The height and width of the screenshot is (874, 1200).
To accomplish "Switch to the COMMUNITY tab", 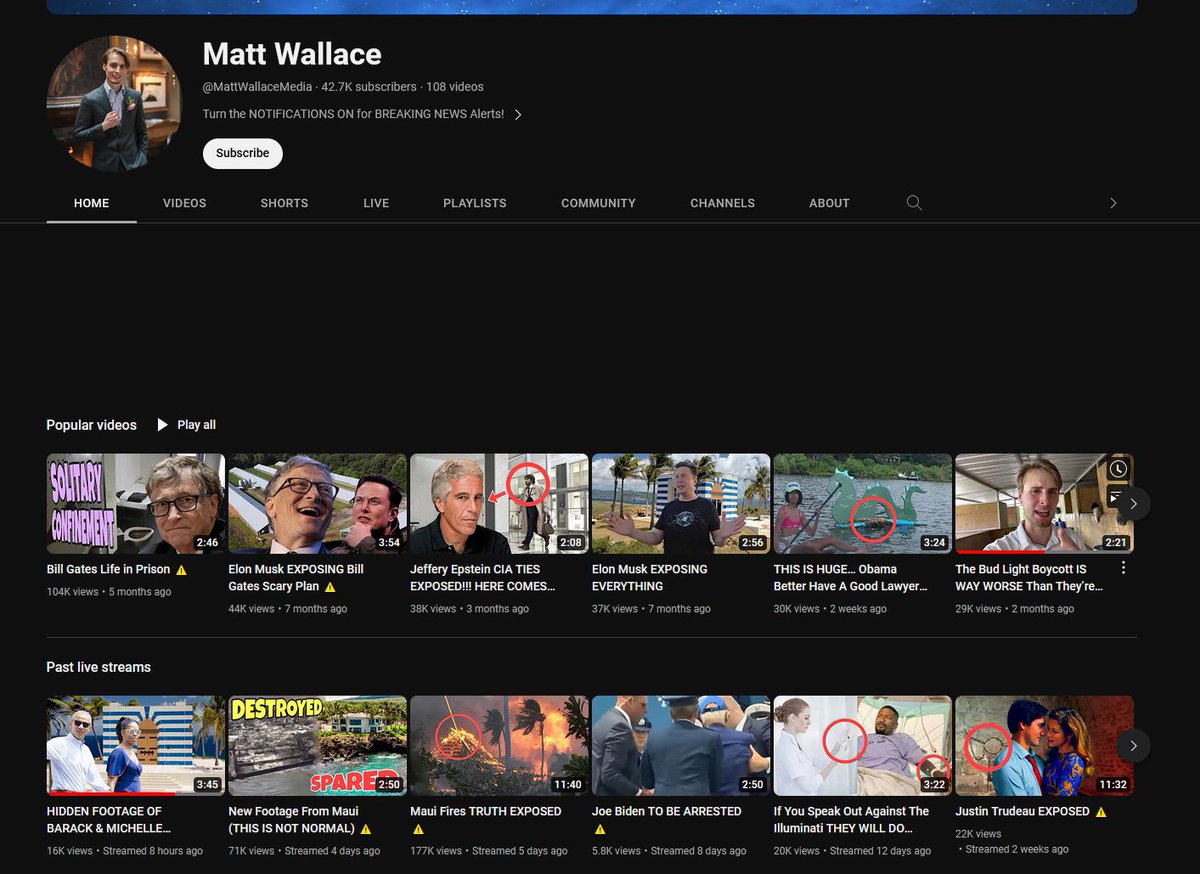I will (598, 203).
